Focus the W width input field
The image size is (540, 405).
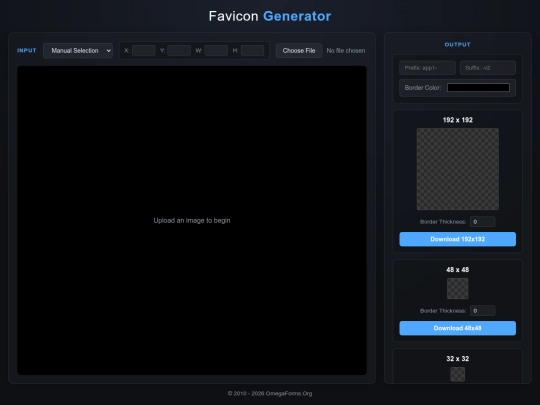[x=216, y=51]
